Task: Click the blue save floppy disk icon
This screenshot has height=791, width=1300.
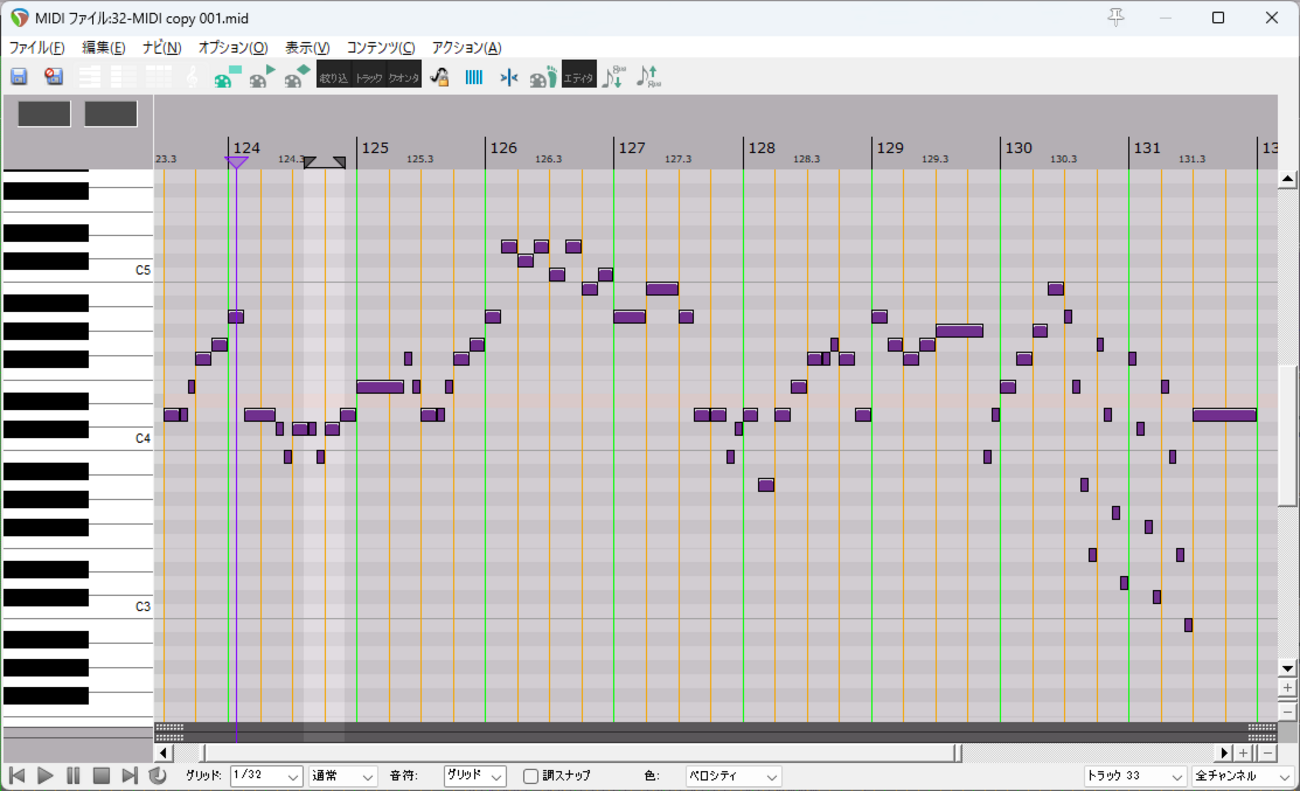Action: pos(19,76)
